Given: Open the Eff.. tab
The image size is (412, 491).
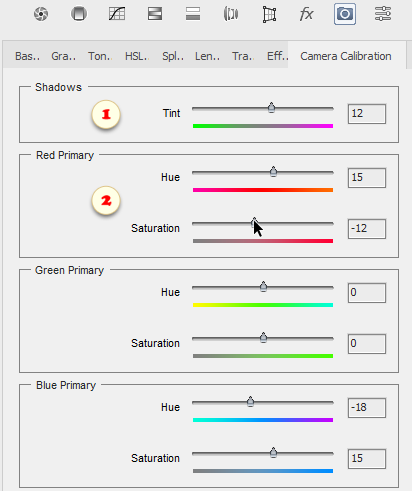Looking at the screenshot, I should pyautogui.click(x=277, y=56).
